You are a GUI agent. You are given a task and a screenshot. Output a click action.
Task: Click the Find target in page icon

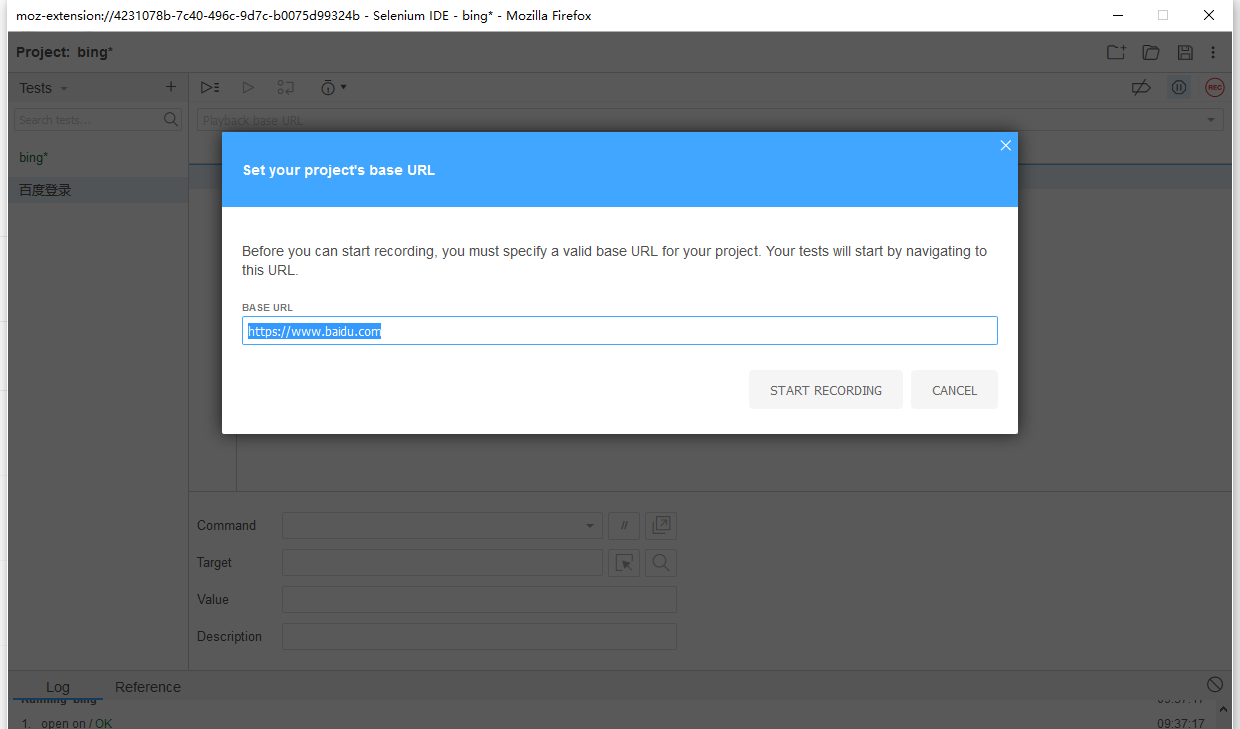661,563
